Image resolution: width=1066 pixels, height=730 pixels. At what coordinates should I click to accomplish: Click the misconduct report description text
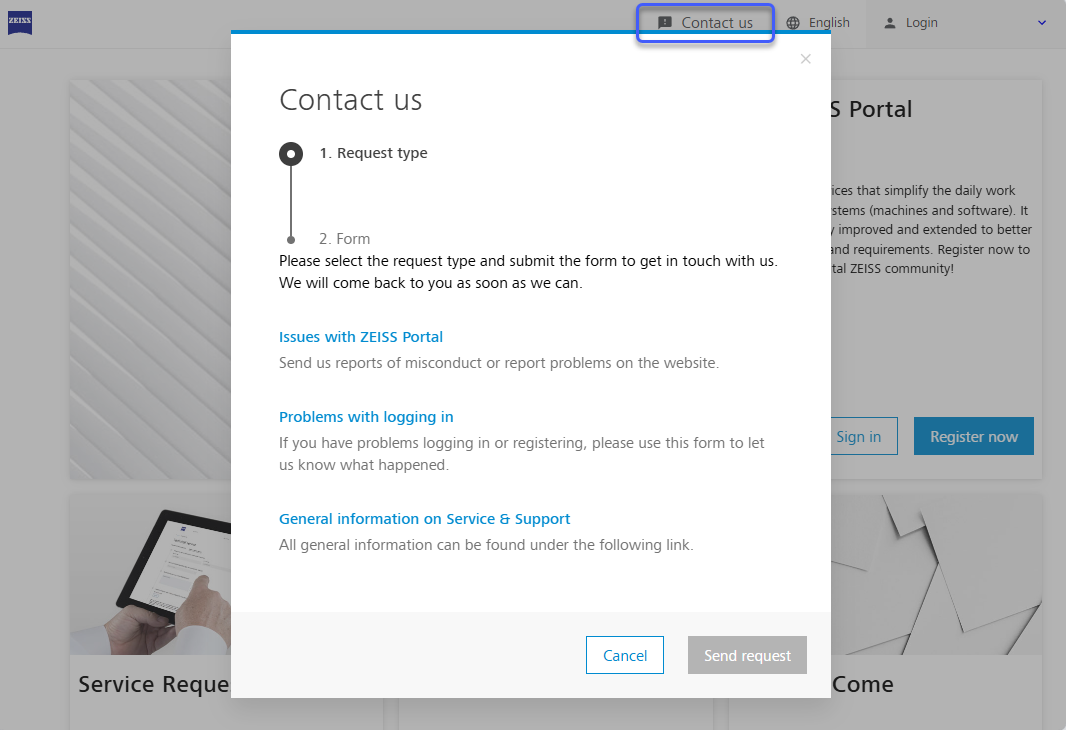coord(499,363)
